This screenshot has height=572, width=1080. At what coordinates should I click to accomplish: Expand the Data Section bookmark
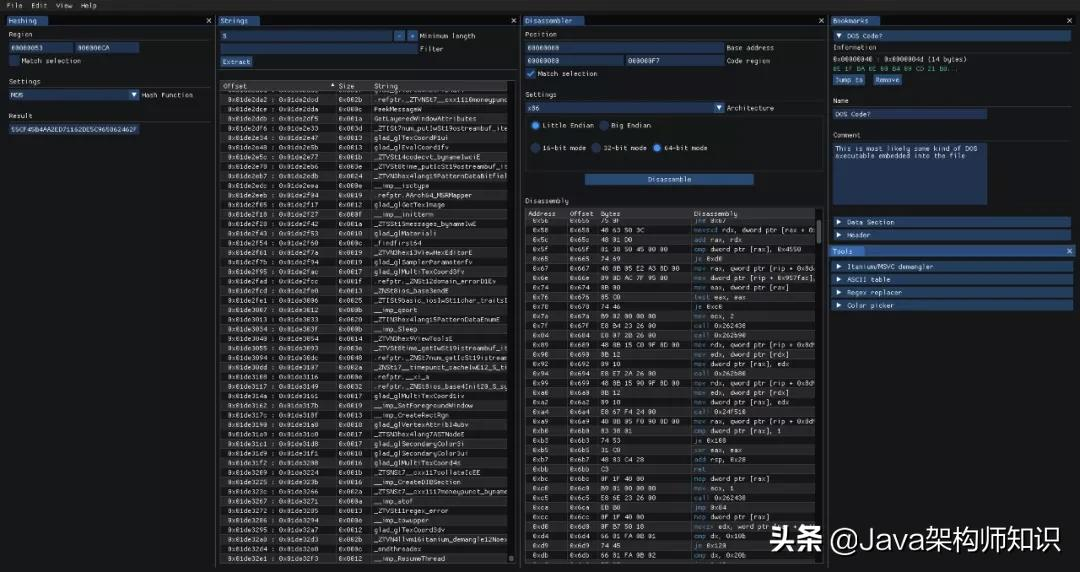(952, 222)
